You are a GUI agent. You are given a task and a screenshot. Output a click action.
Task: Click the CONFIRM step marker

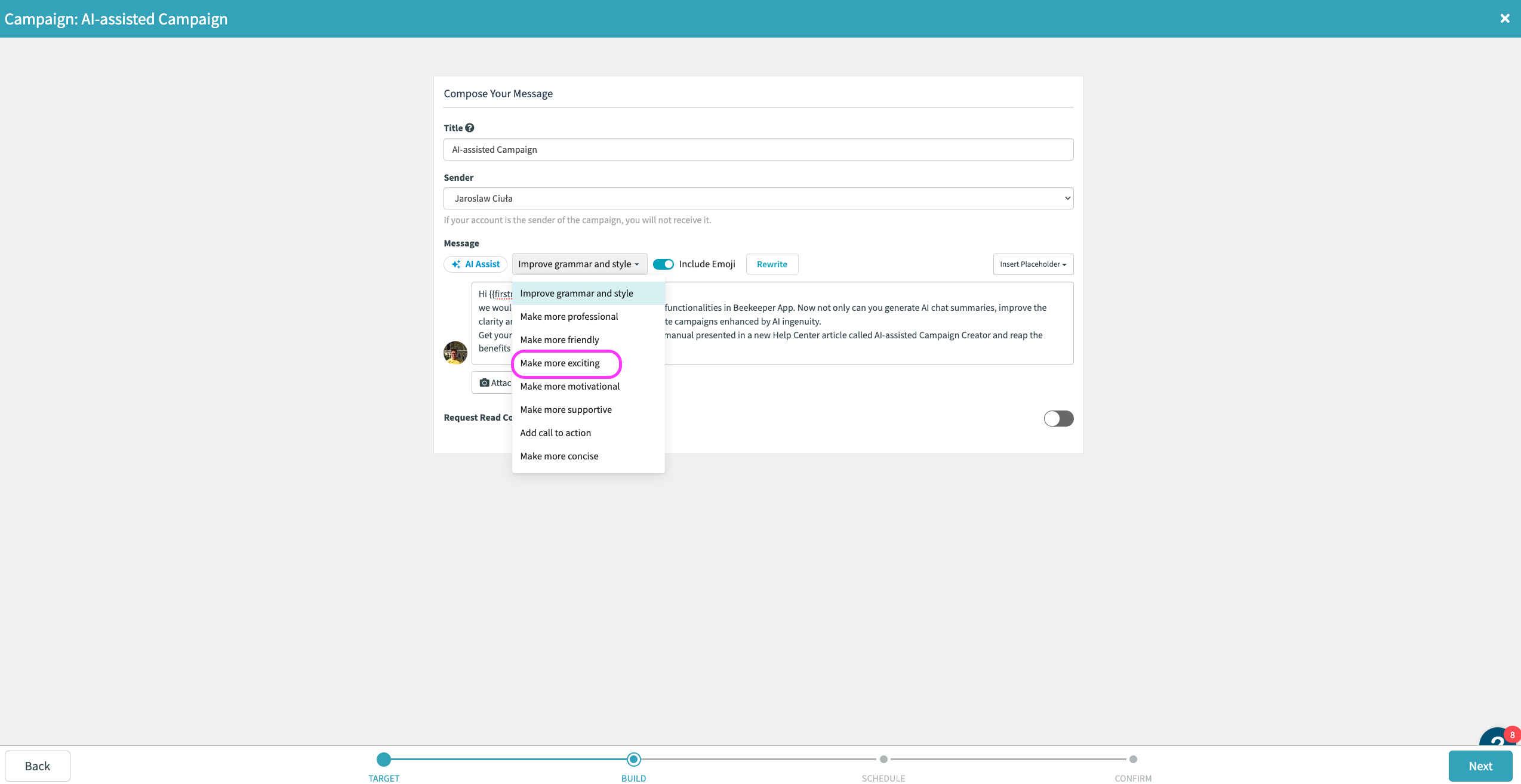(1133, 760)
